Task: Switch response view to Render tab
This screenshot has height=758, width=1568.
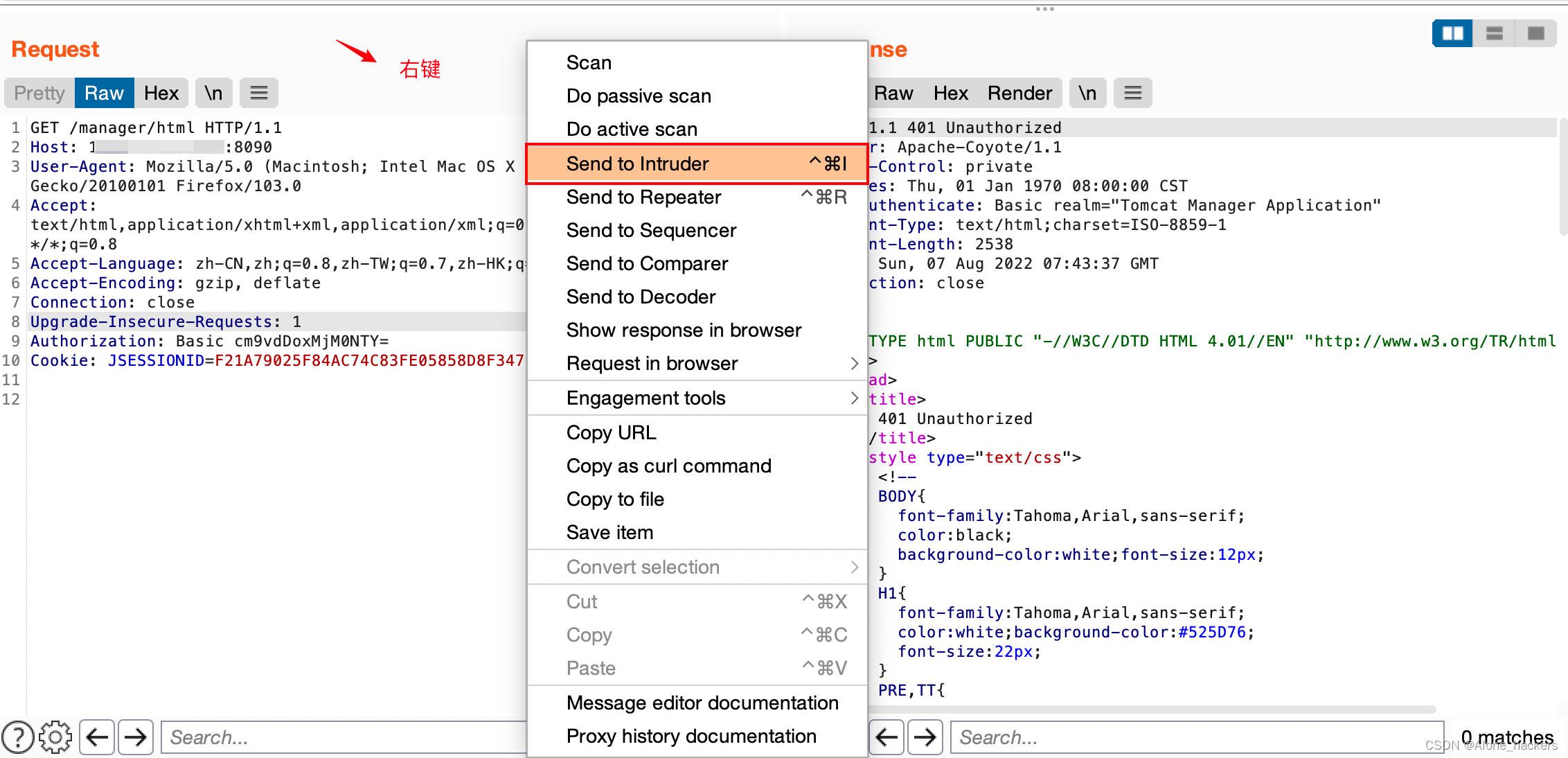Action: tap(1019, 93)
